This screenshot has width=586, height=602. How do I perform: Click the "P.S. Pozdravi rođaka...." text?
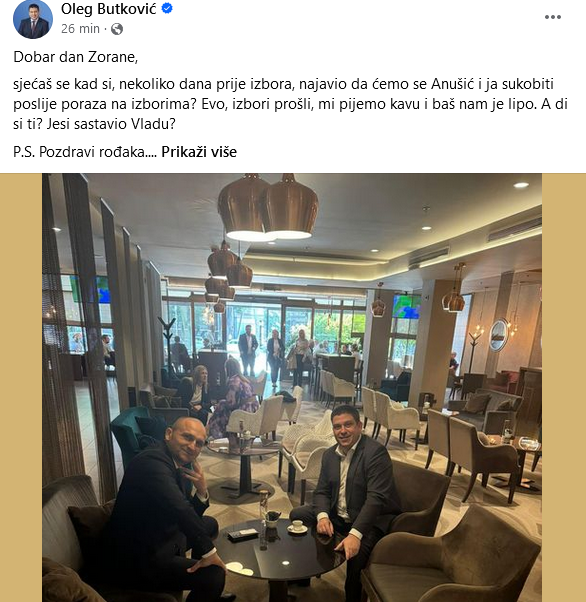pos(85,152)
